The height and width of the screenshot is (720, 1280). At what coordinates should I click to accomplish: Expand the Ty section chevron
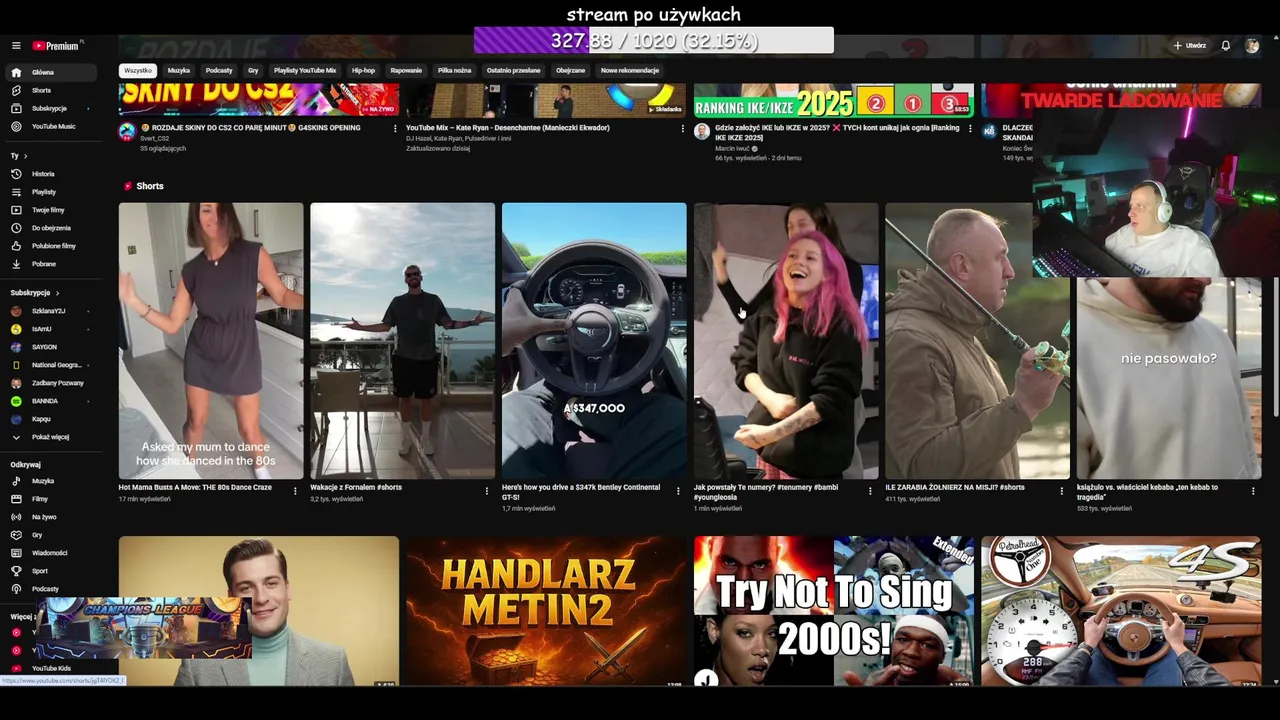click(25, 156)
